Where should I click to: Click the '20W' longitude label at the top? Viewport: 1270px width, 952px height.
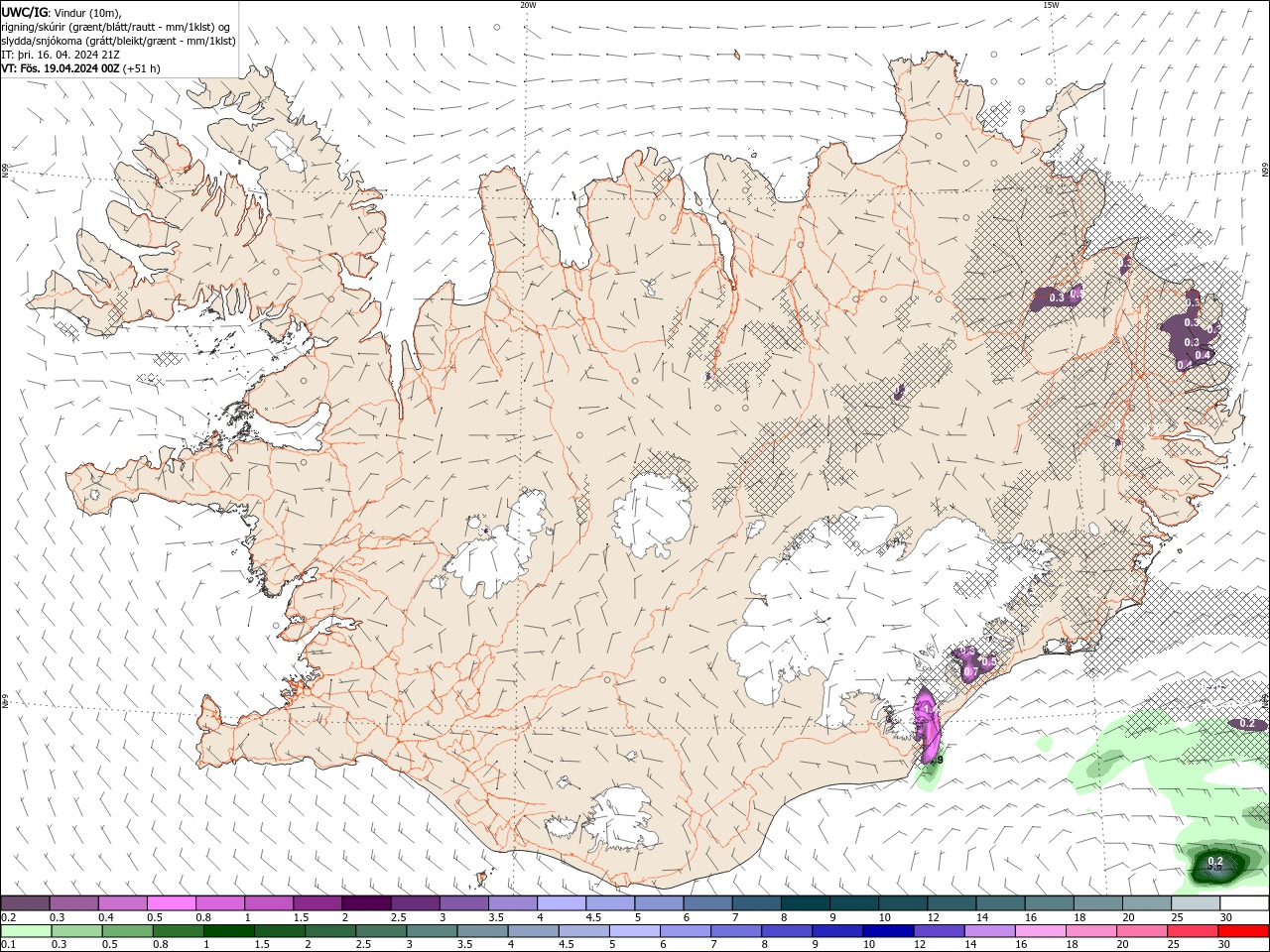528,5
